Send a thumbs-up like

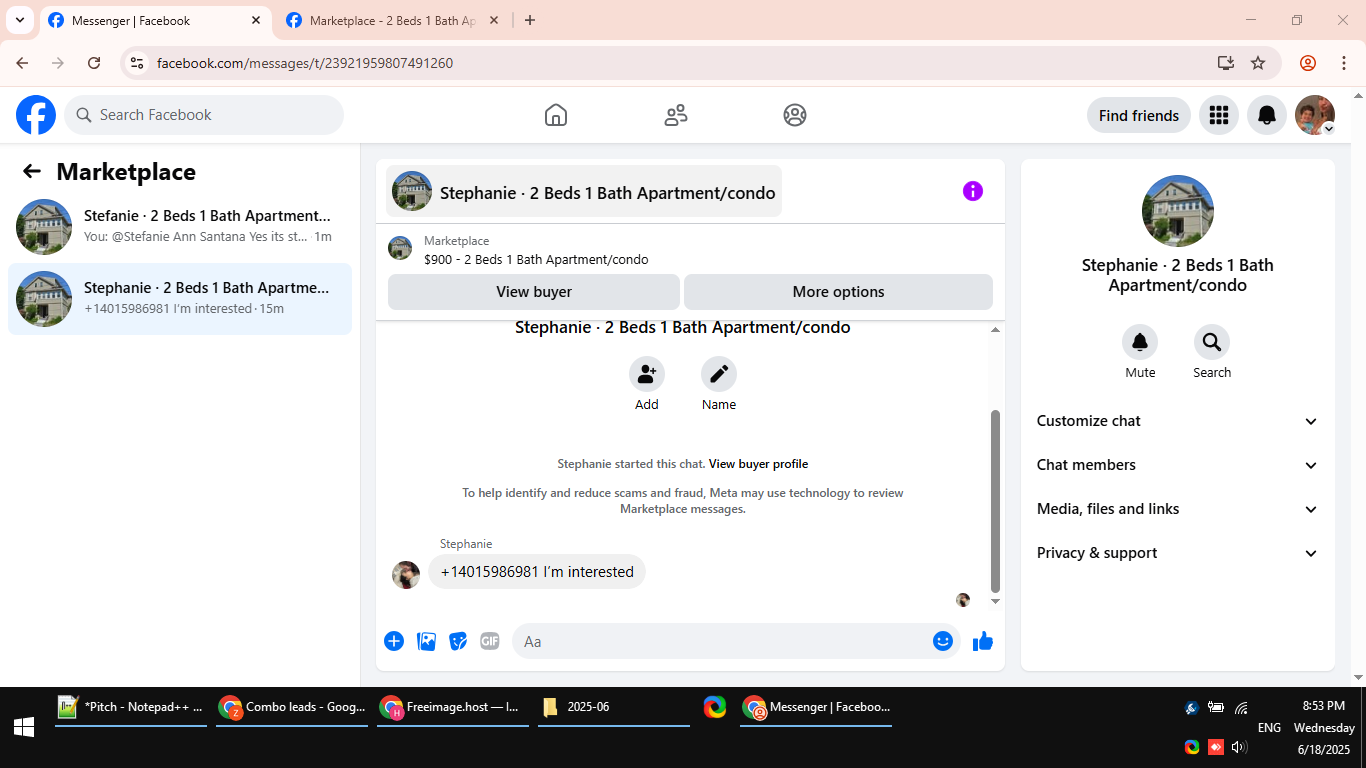[x=983, y=641]
